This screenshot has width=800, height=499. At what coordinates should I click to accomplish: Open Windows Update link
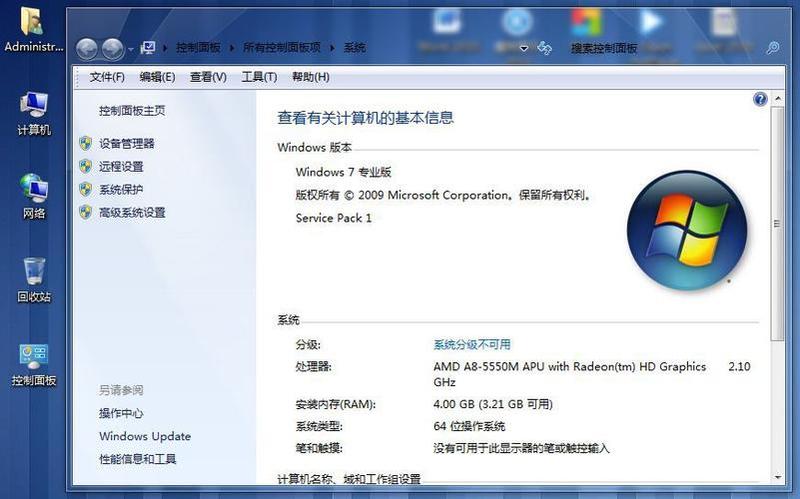click(x=145, y=436)
